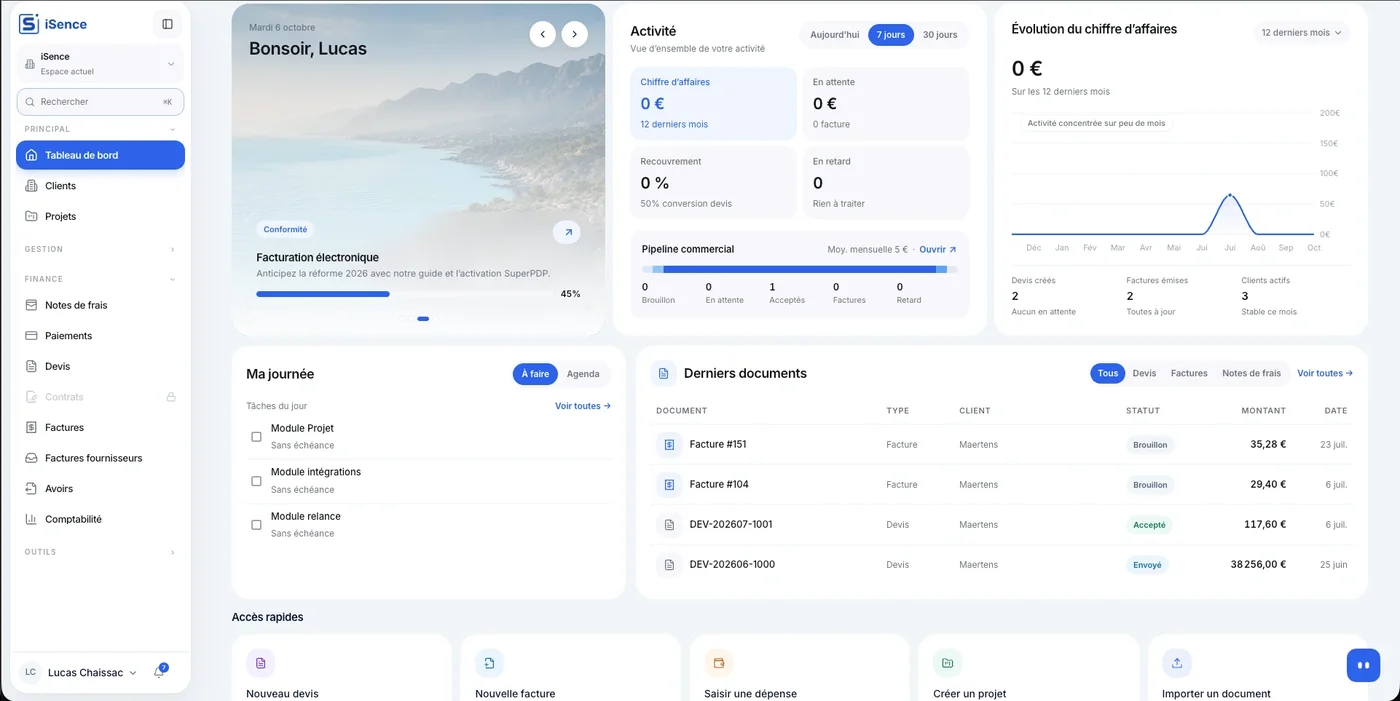Click the Saisir une dépense icon
Viewport: 1400px width, 701px height.
click(719, 663)
